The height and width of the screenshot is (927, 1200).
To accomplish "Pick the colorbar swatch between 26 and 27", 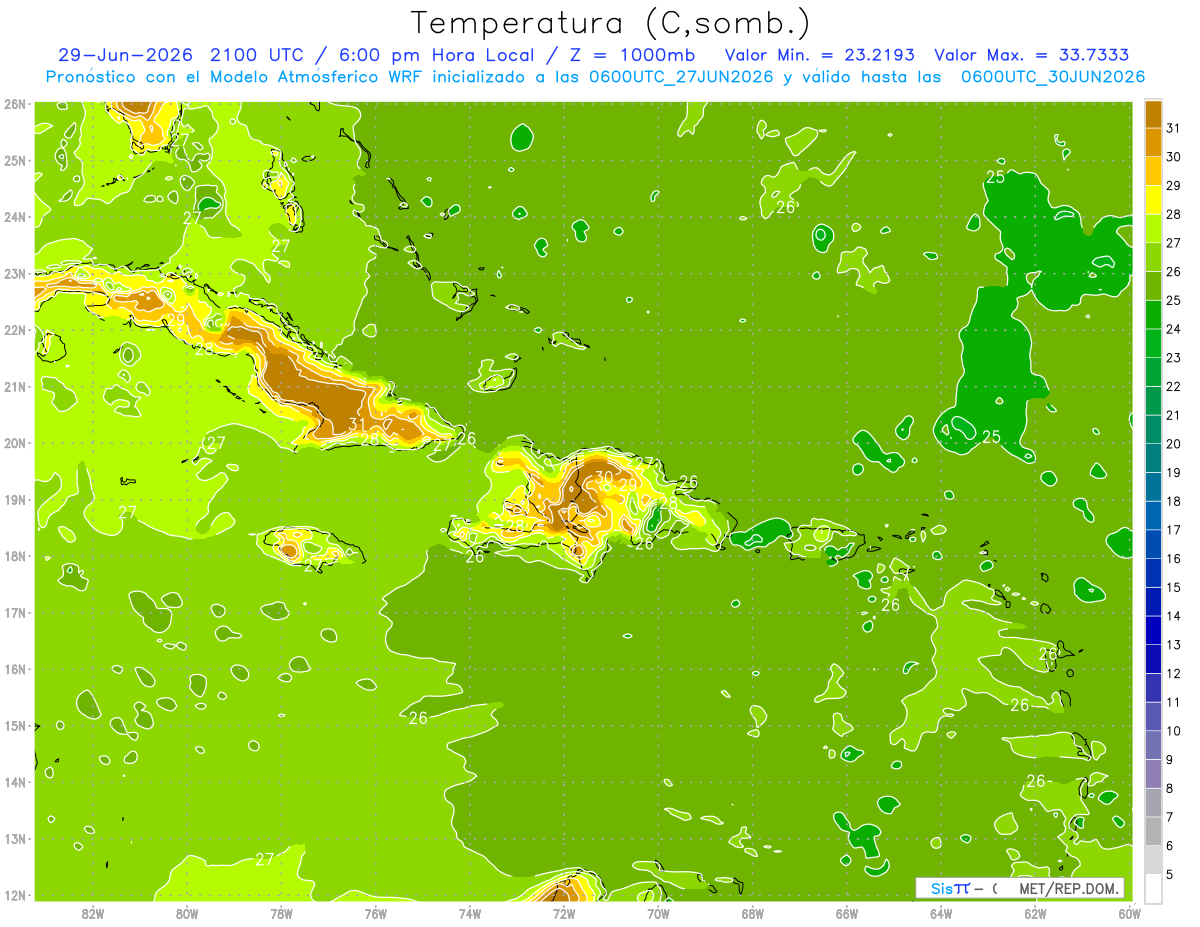I will click(1153, 257).
